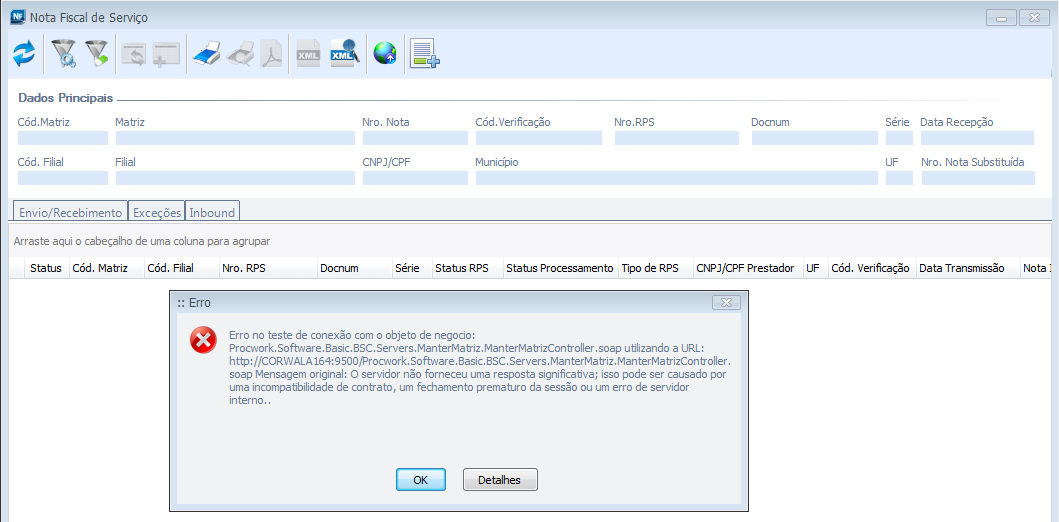1059x522 pixels.
Task: Click the Nro.RPS field in Dados Principais
Action: point(677,138)
